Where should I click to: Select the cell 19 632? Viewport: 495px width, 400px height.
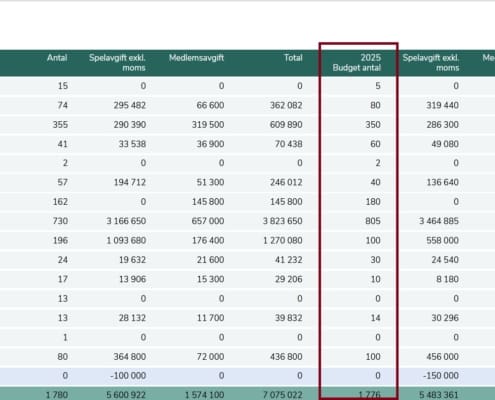click(x=132, y=260)
